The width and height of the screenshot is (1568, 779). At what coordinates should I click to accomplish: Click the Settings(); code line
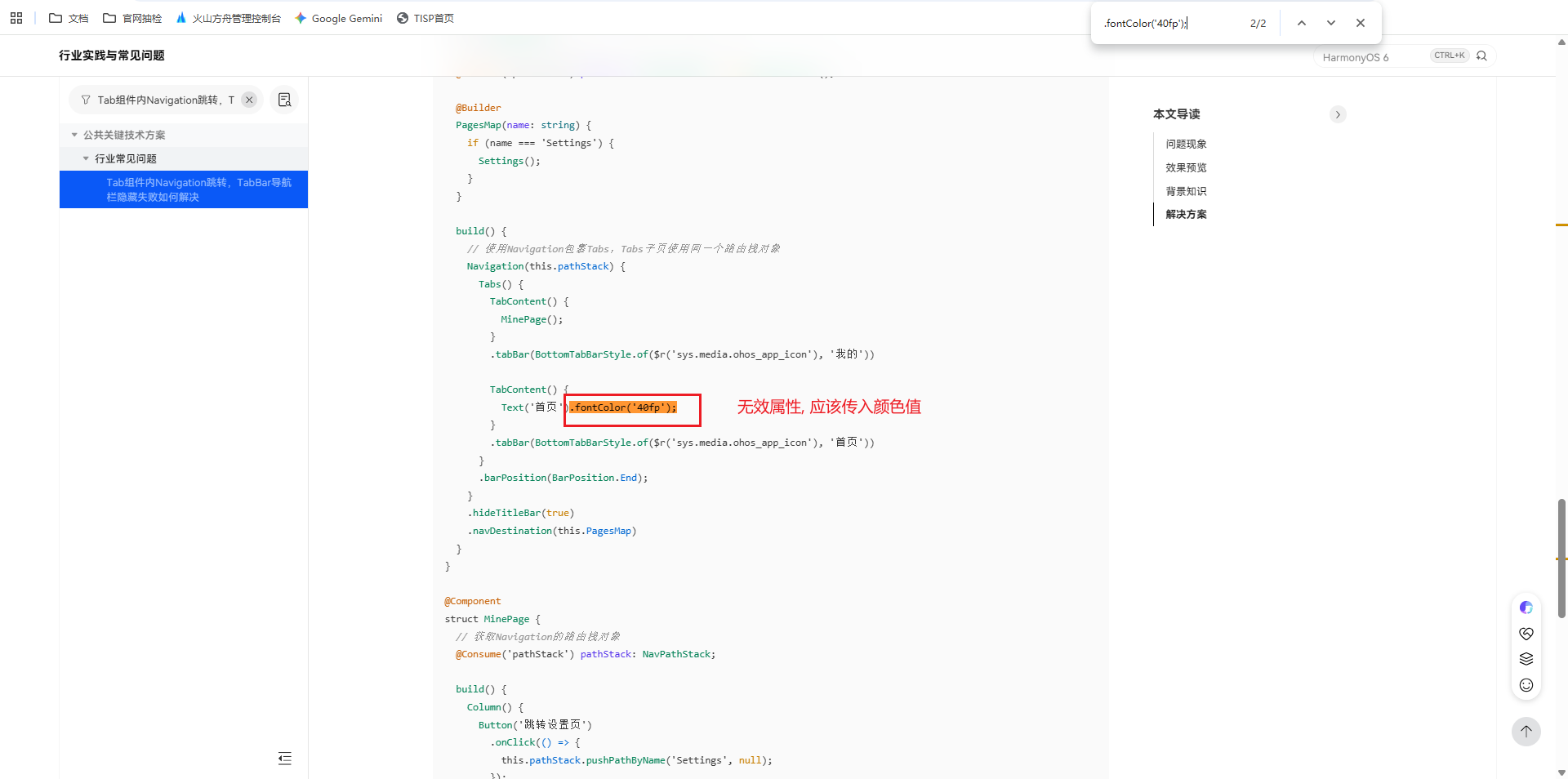510,161
